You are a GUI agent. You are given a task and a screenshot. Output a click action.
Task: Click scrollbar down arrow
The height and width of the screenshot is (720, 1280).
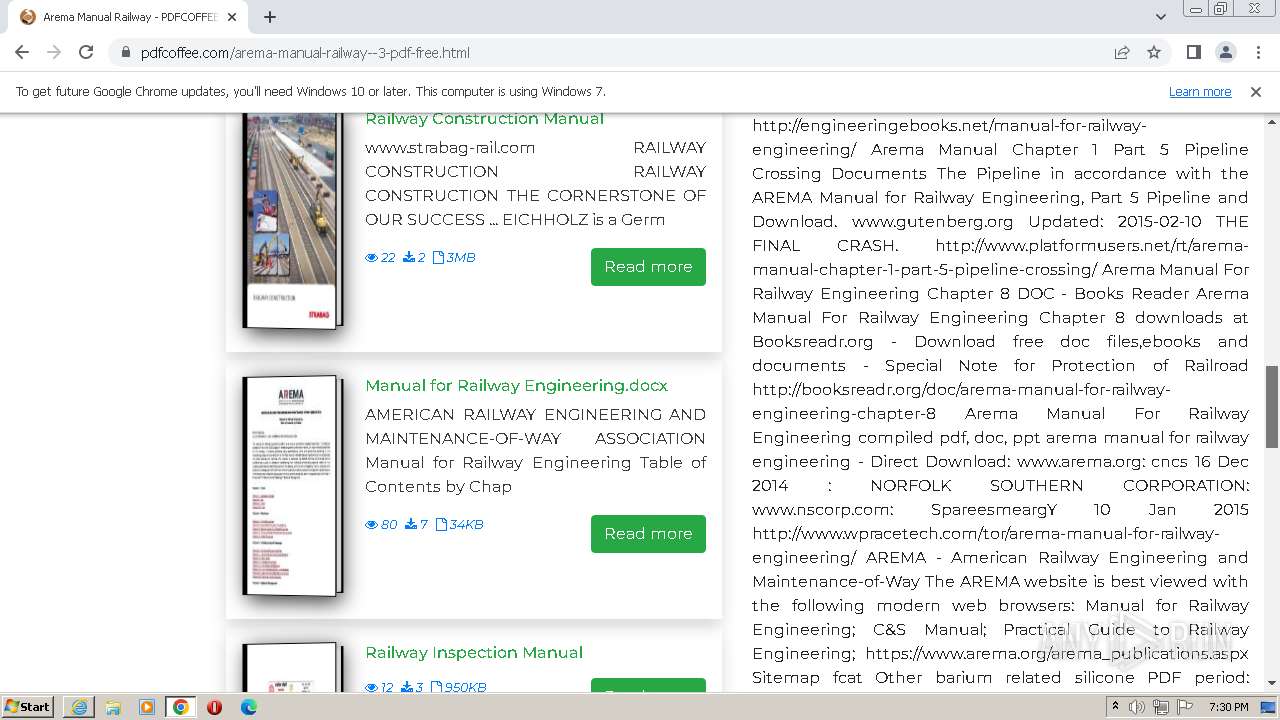[x=1272, y=683]
